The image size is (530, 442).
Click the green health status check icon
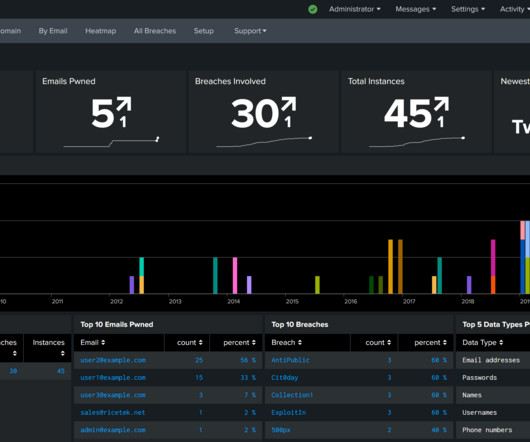pyautogui.click(x=313, y=9)
